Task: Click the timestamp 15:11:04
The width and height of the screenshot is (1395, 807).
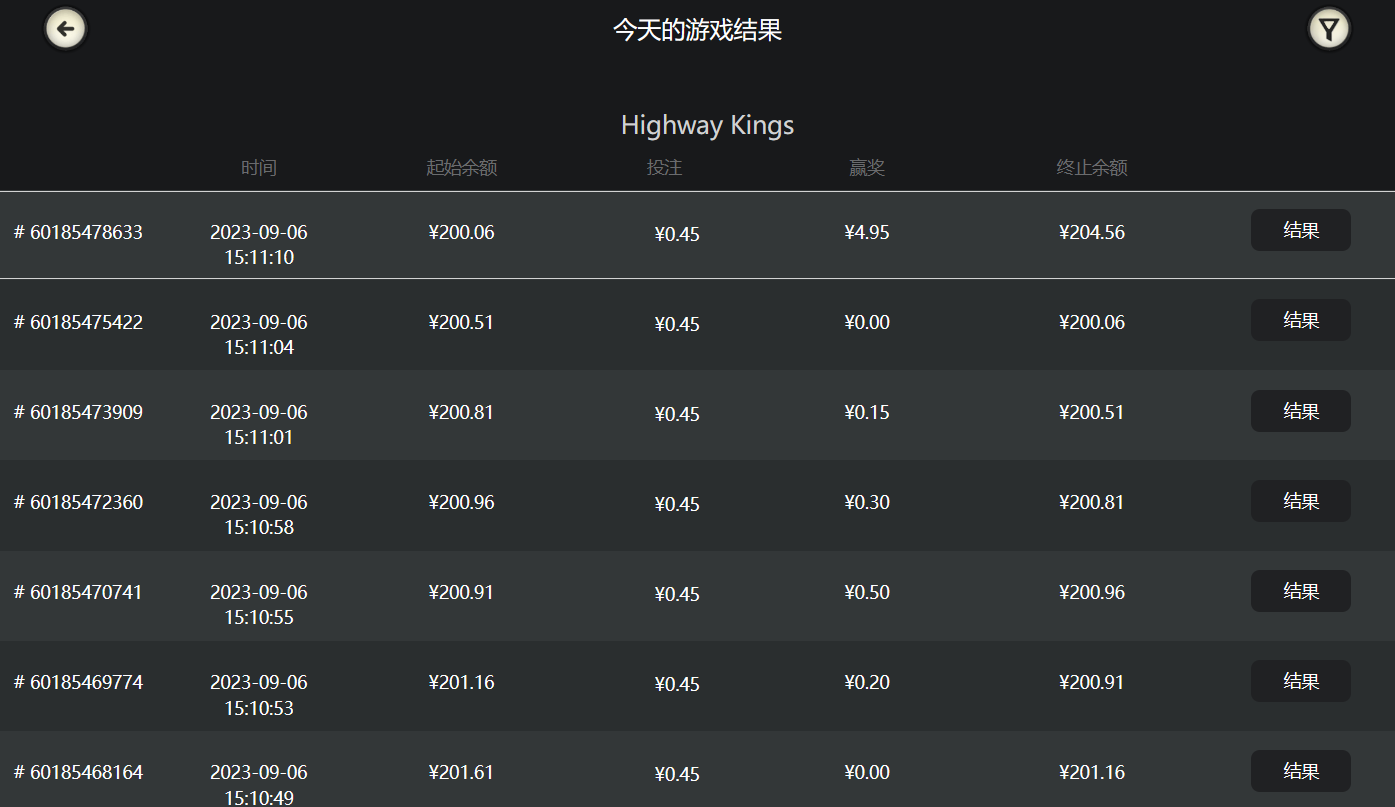Action: tap(259, 348)
